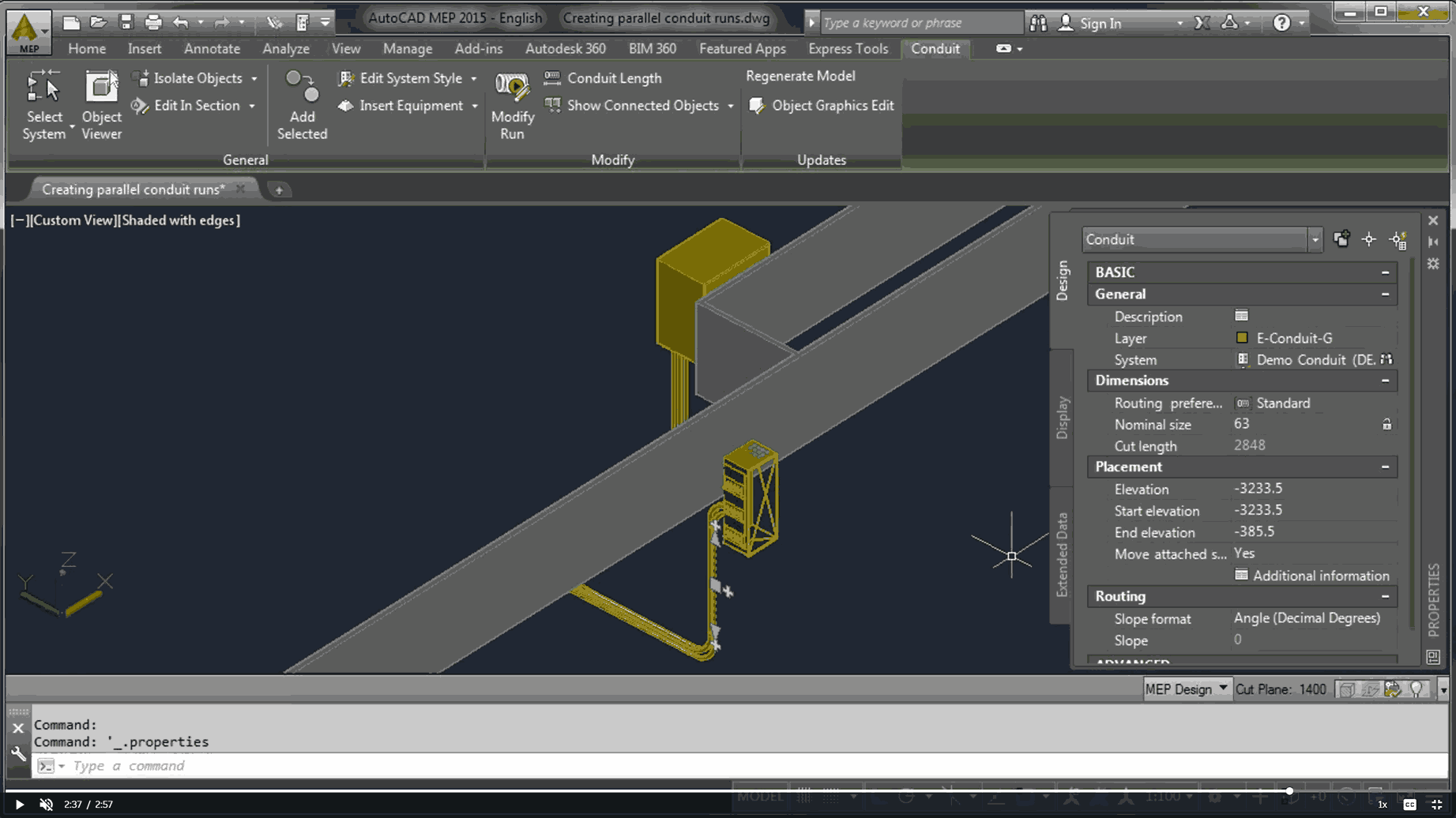The width and height of the screenshot is (1456, 818).
Task: Click the Open folder icon in quick access toolbar
Action: (99, 23)
